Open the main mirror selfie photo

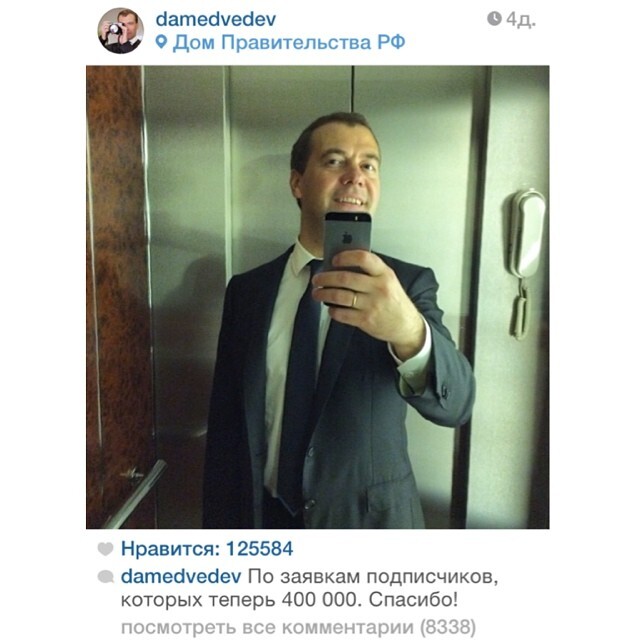[x=318, y=297]
